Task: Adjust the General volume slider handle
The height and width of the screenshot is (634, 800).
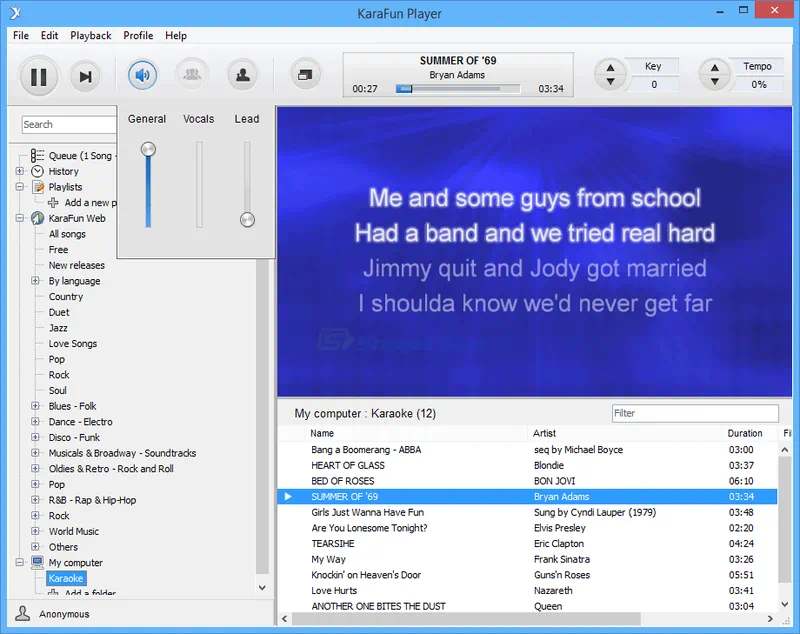Action: [x=148, y=149]
